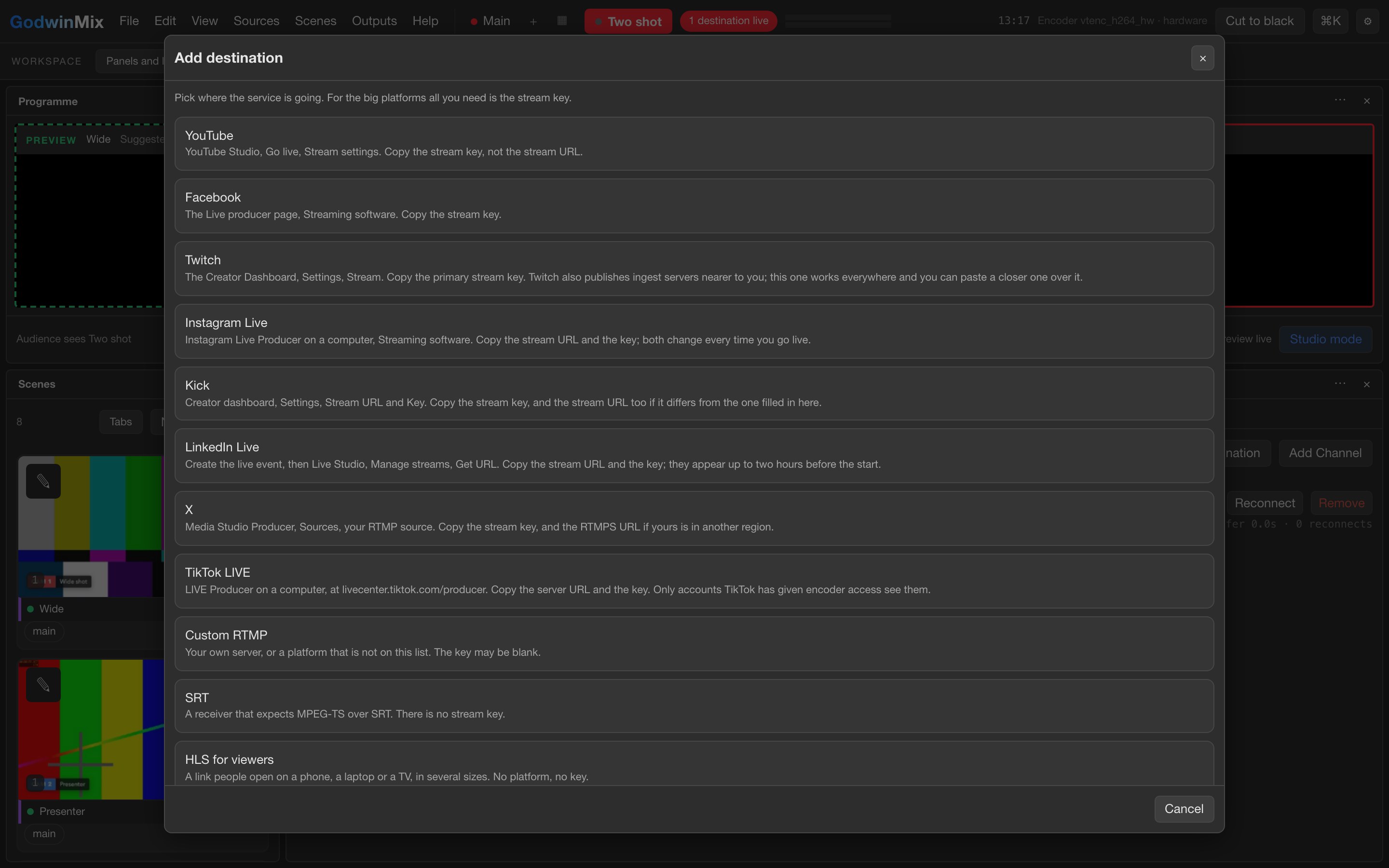Viewport: 1389px width, 868px height.
Task: Choose Facebook as the destination
Action: 694,205
